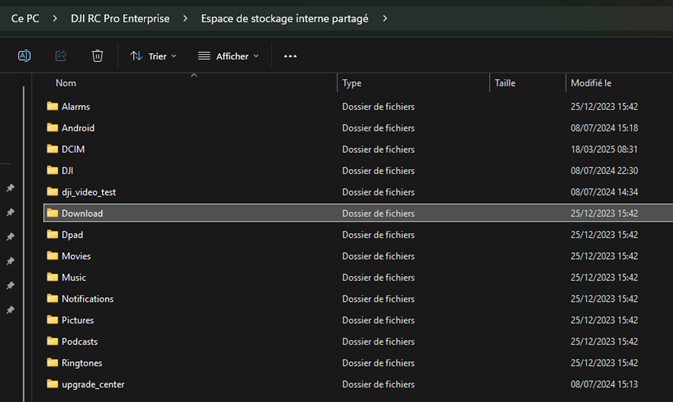Click the upgrade_center folder icon
Viewport: 673px width, 402px height.
click(53, 384)
